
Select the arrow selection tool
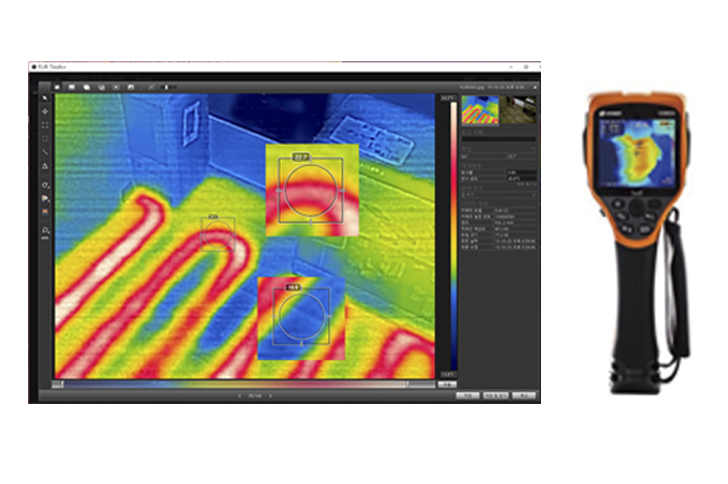46,98
